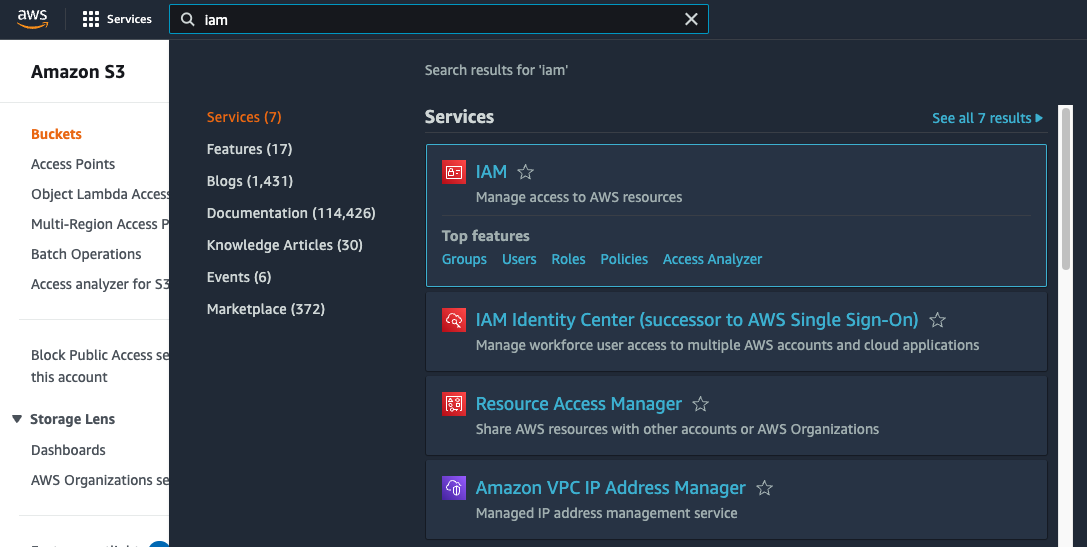Open IAM Identity Center link
Image resolution: width=1087 pixels, height=547 pixels.
697,320
